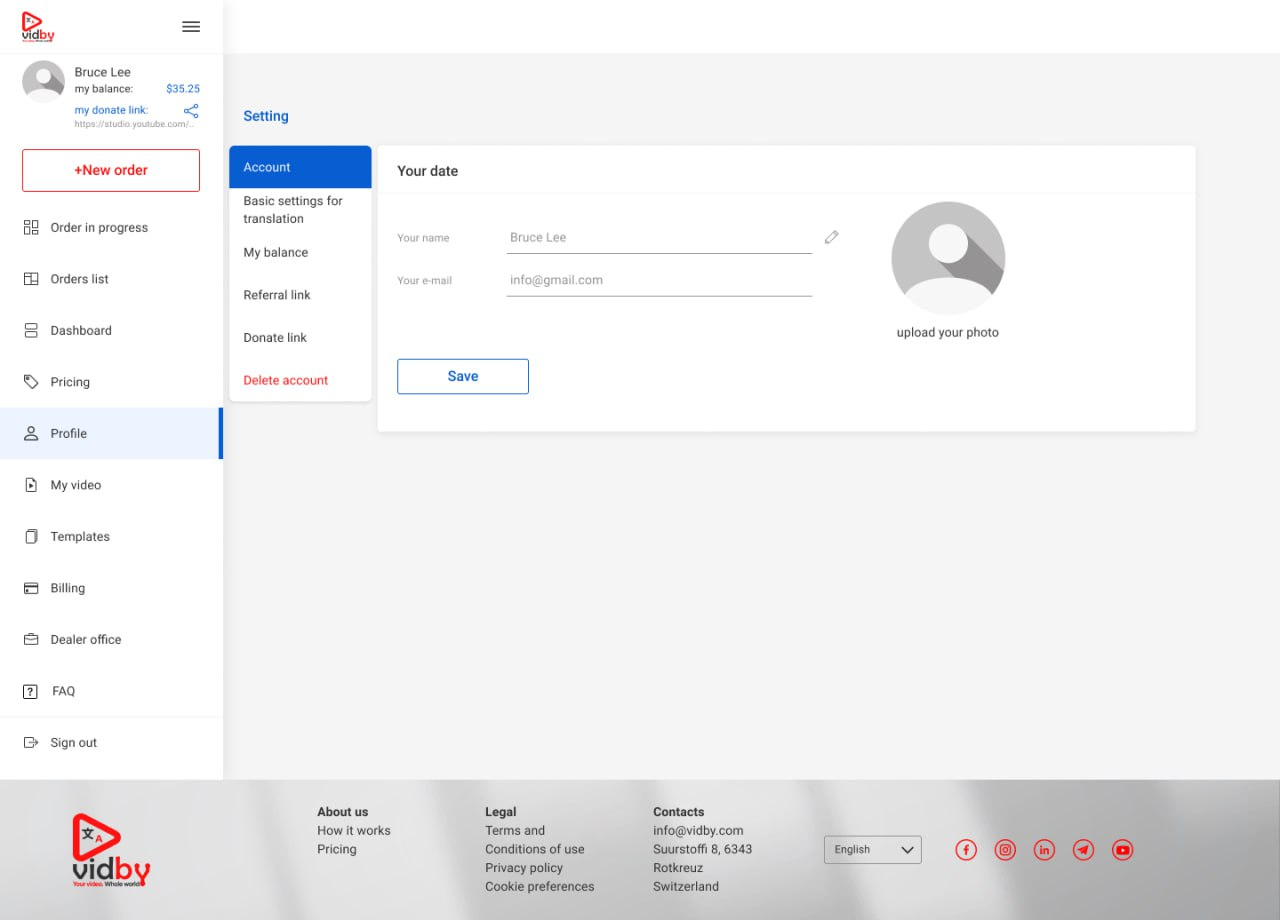Viewport: 1280px width, 920px height.
Task: Open the Facebook icon in footer
Action: pyautogui.click(x=966, y=850)
